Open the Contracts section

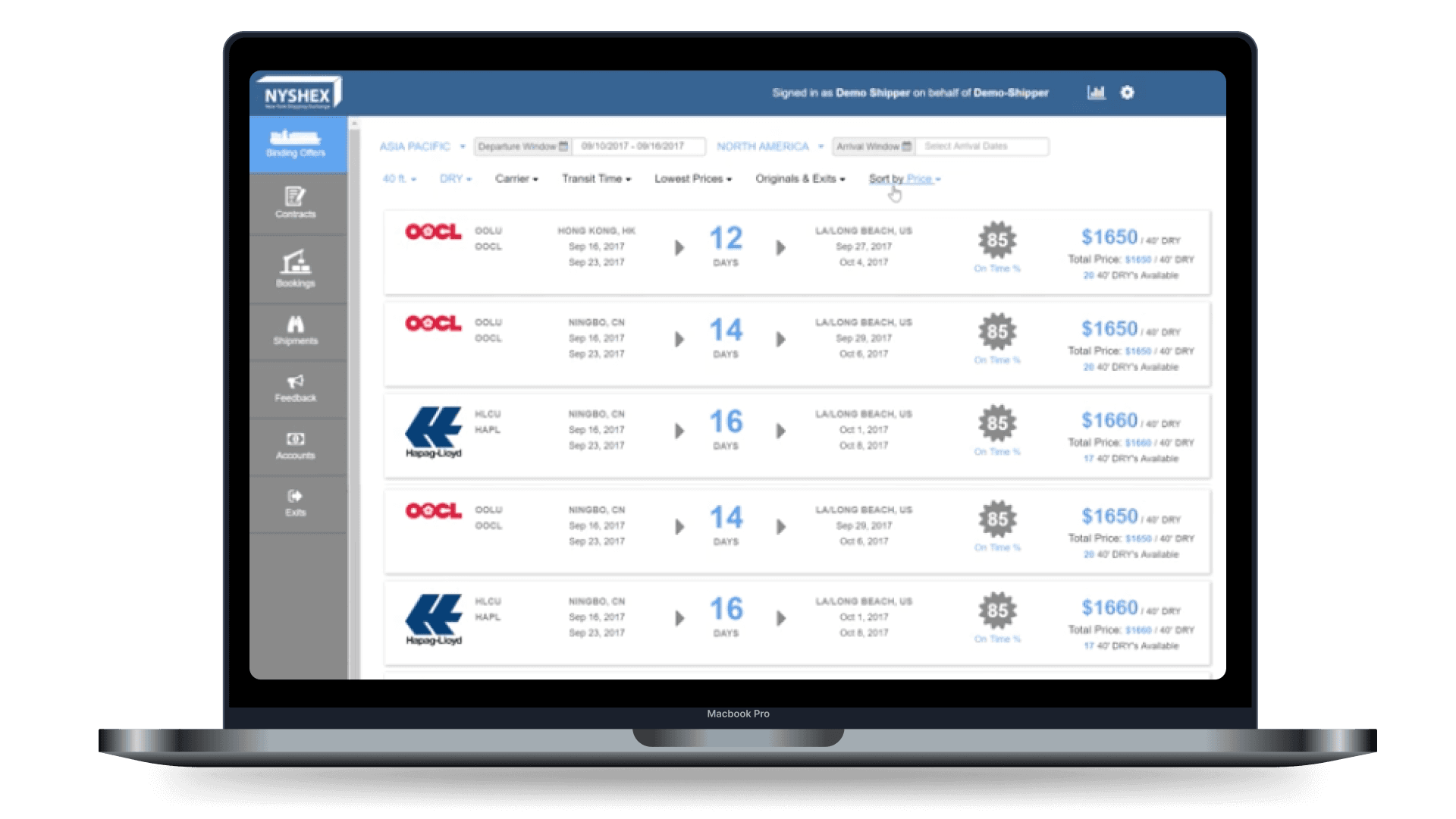pyautogui.click(x=296, y=203)
